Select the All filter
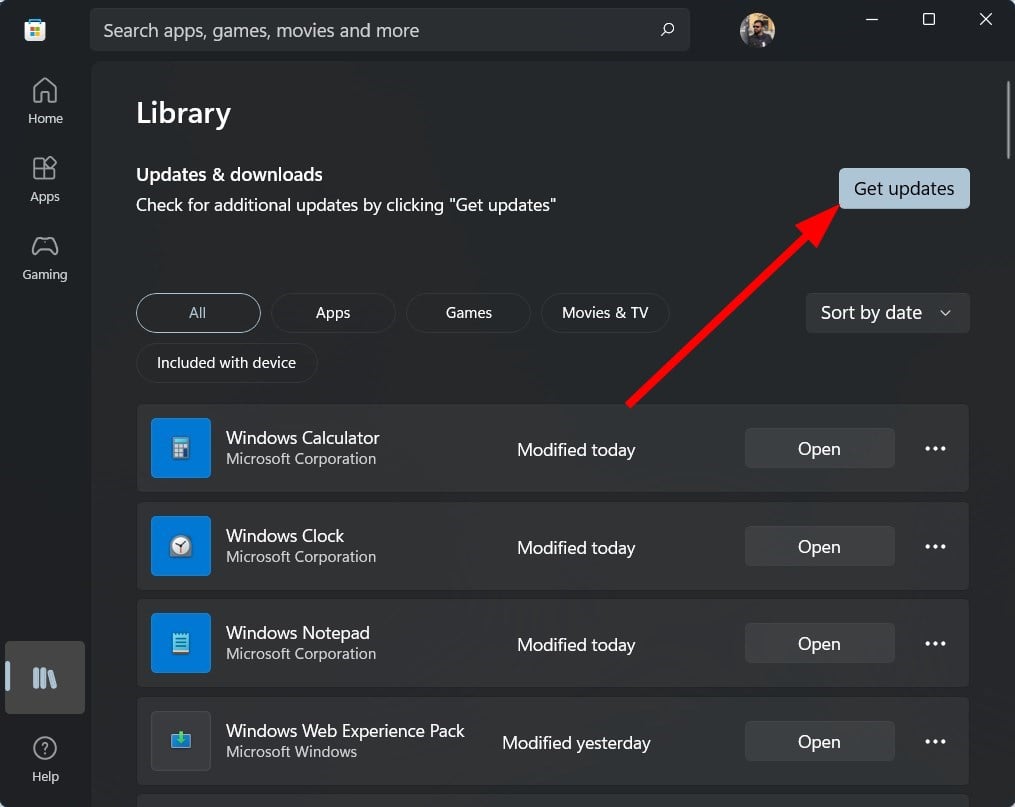The height and width of the screenshot is (807, 1015). coord(198,313)
